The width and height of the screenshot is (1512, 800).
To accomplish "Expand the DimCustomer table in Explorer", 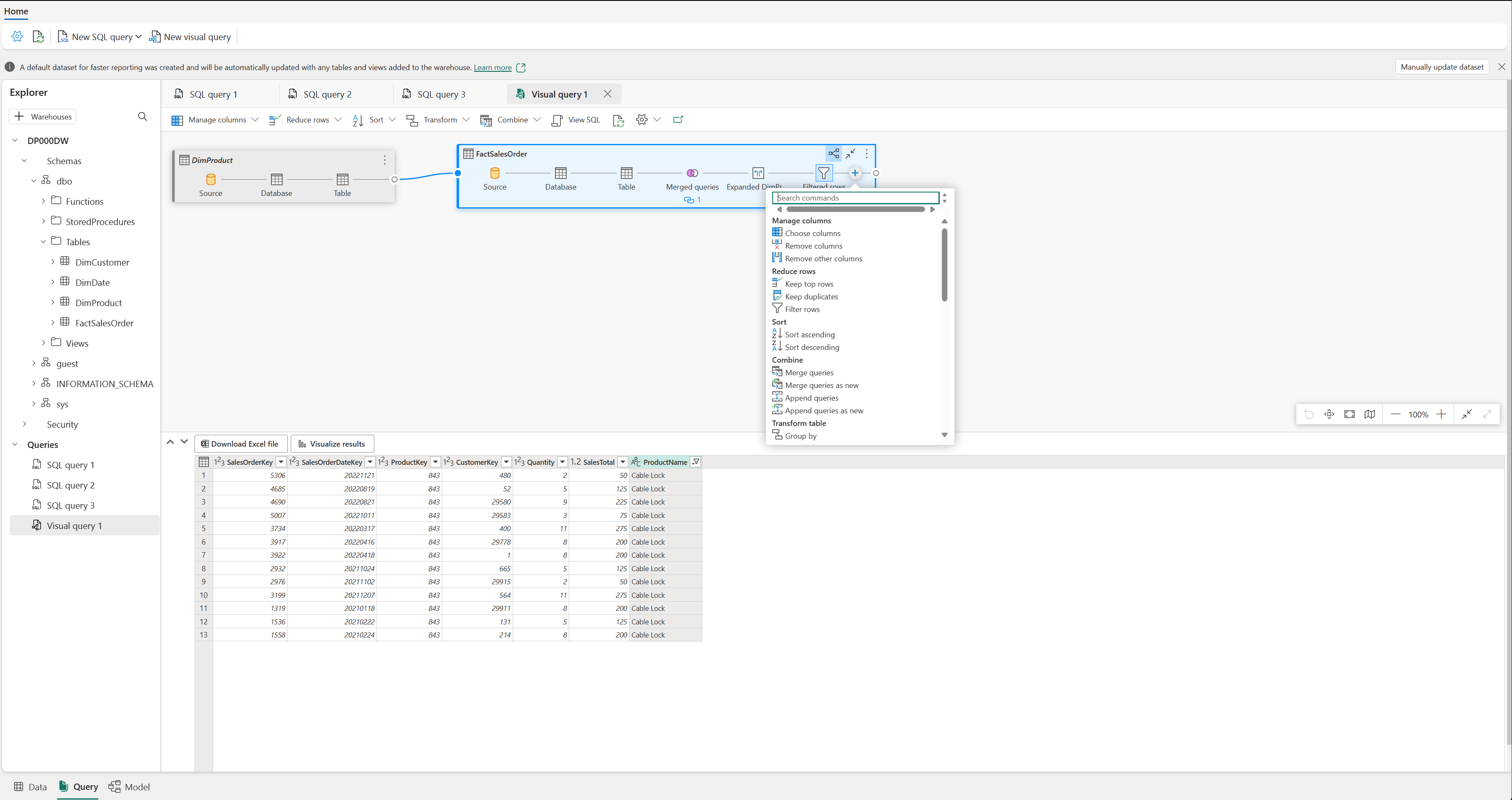I will pyautogui.click(x=52, y=262).
